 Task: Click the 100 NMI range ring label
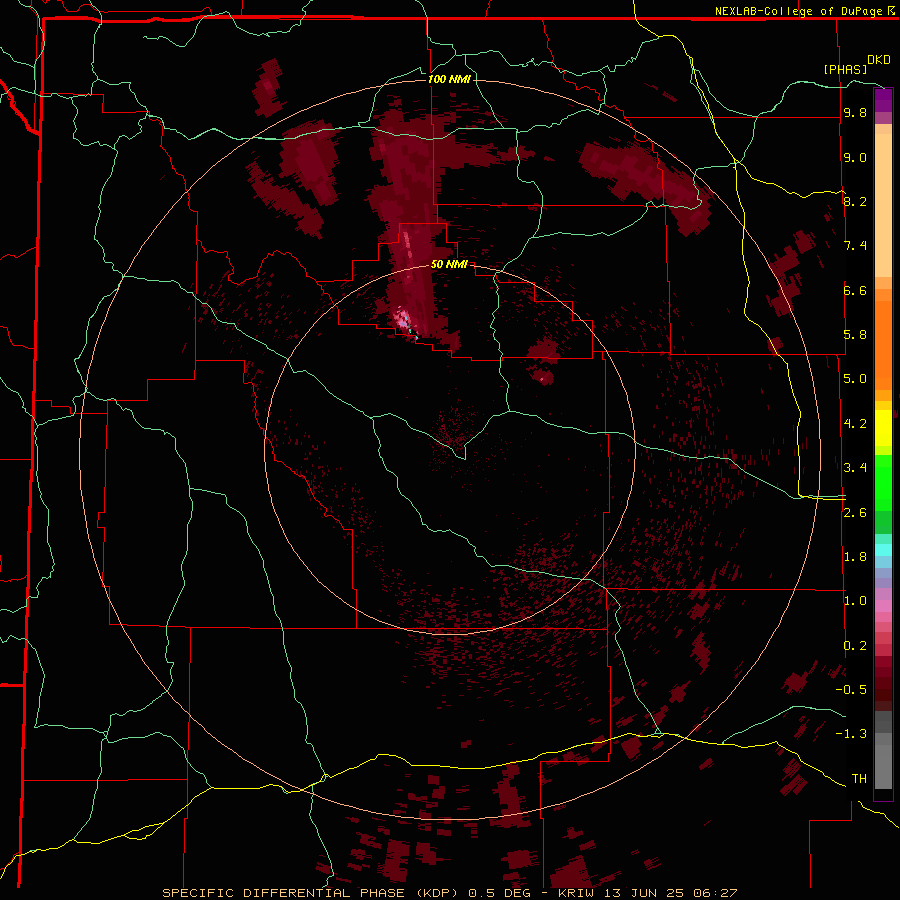(x=449, y=79)
